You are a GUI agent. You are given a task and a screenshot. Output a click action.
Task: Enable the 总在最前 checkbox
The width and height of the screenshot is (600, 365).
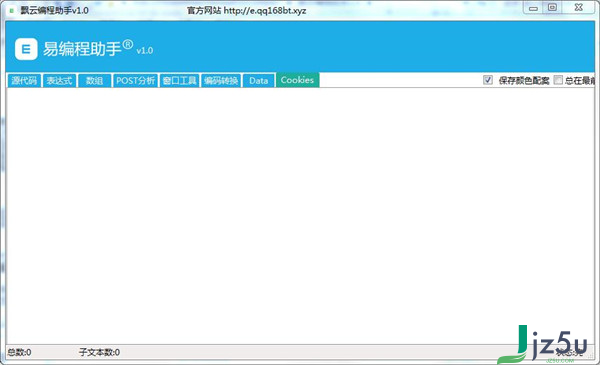[558, 80]
